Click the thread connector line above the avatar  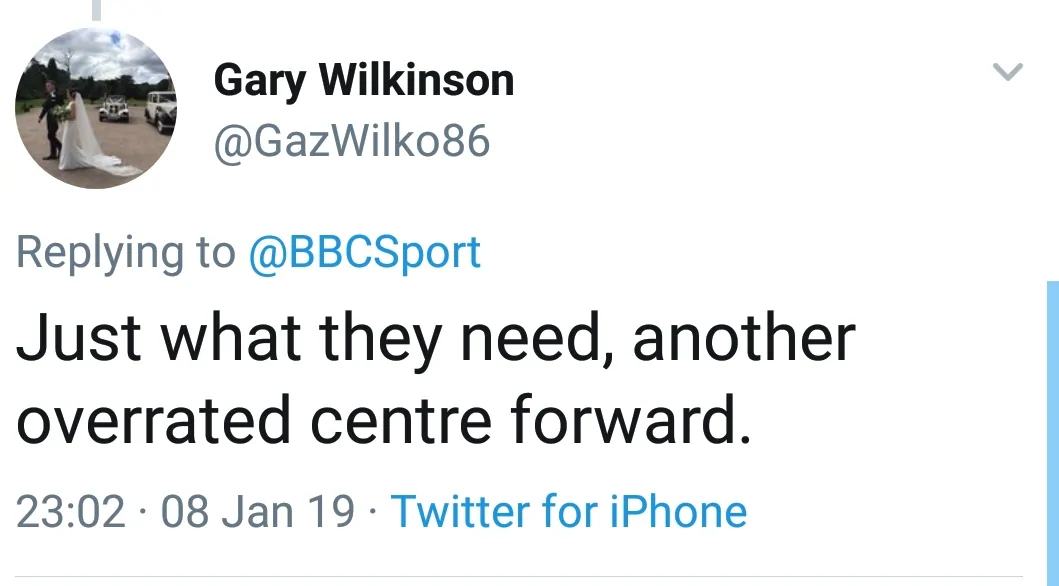[x=97, y=10]
